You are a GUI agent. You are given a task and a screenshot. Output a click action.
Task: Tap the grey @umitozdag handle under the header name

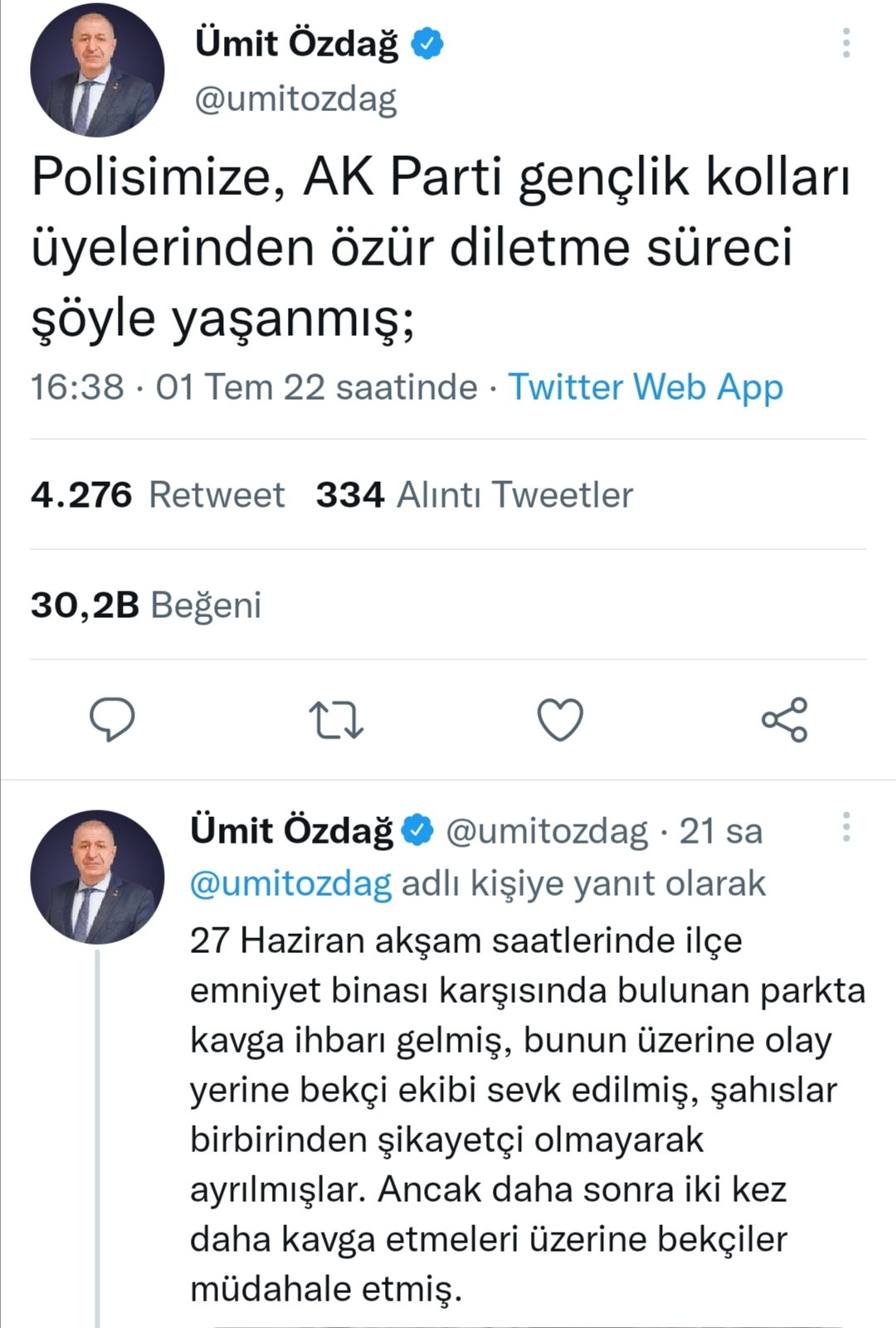click(x=295, y=100)
